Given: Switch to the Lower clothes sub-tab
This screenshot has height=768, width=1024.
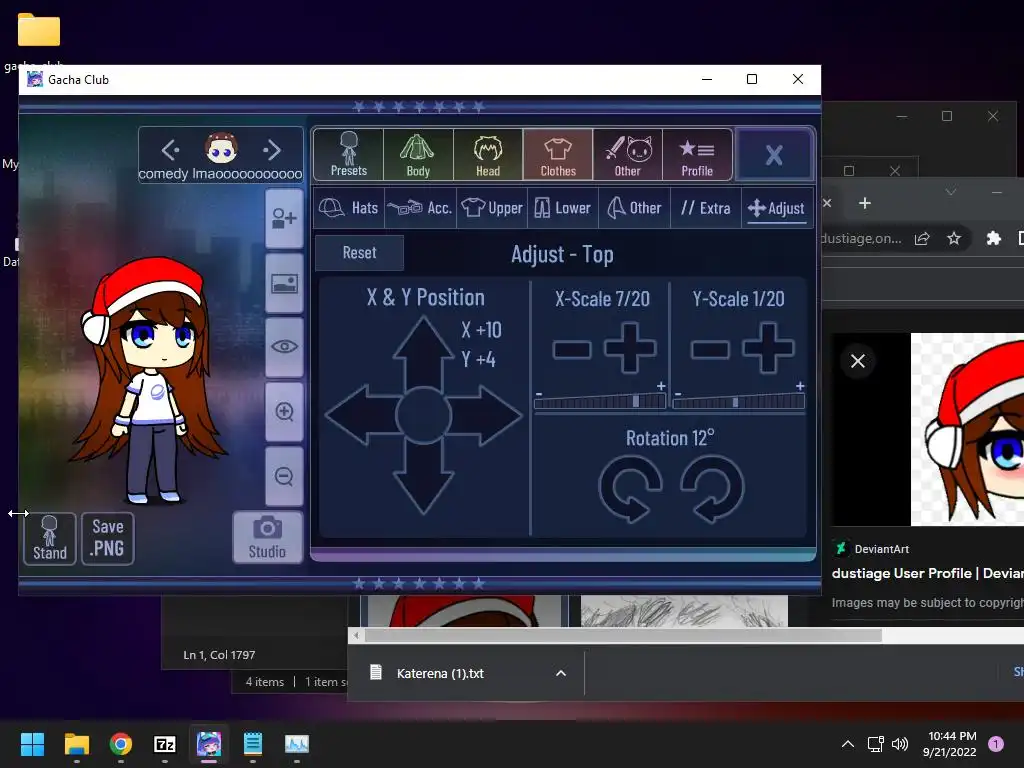Looking at the screenshot, I should [562, 208].
